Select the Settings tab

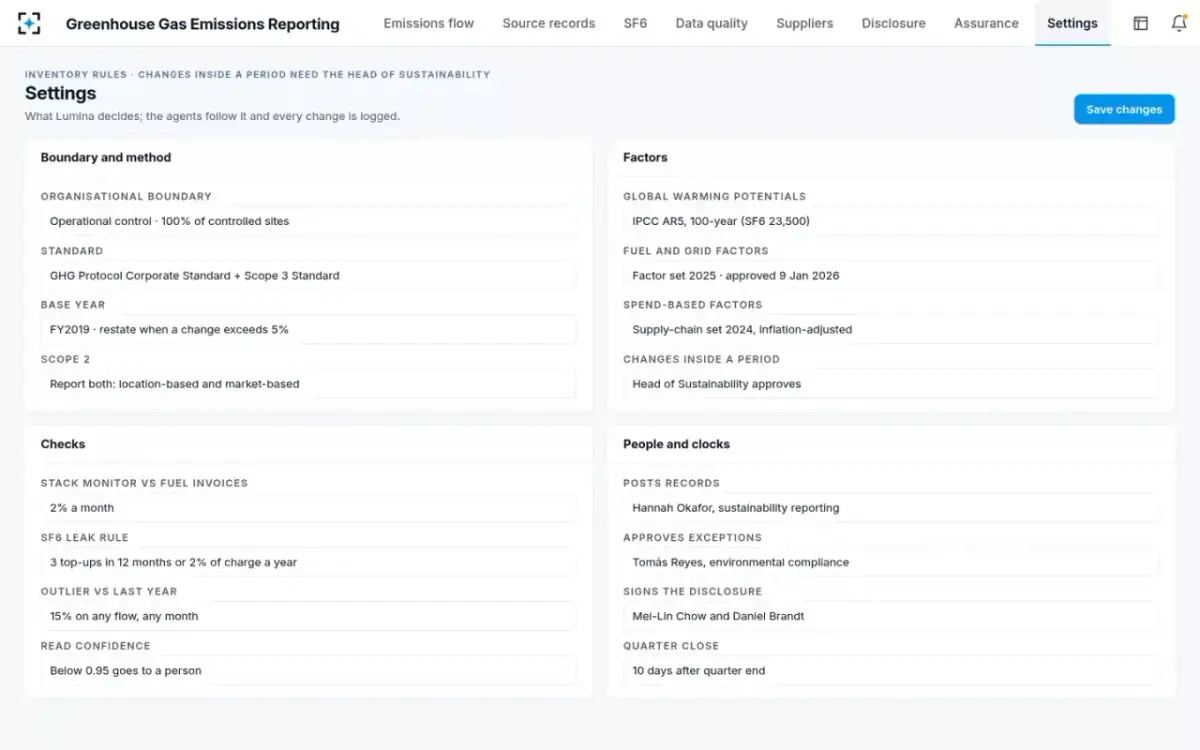point(1072,23)
